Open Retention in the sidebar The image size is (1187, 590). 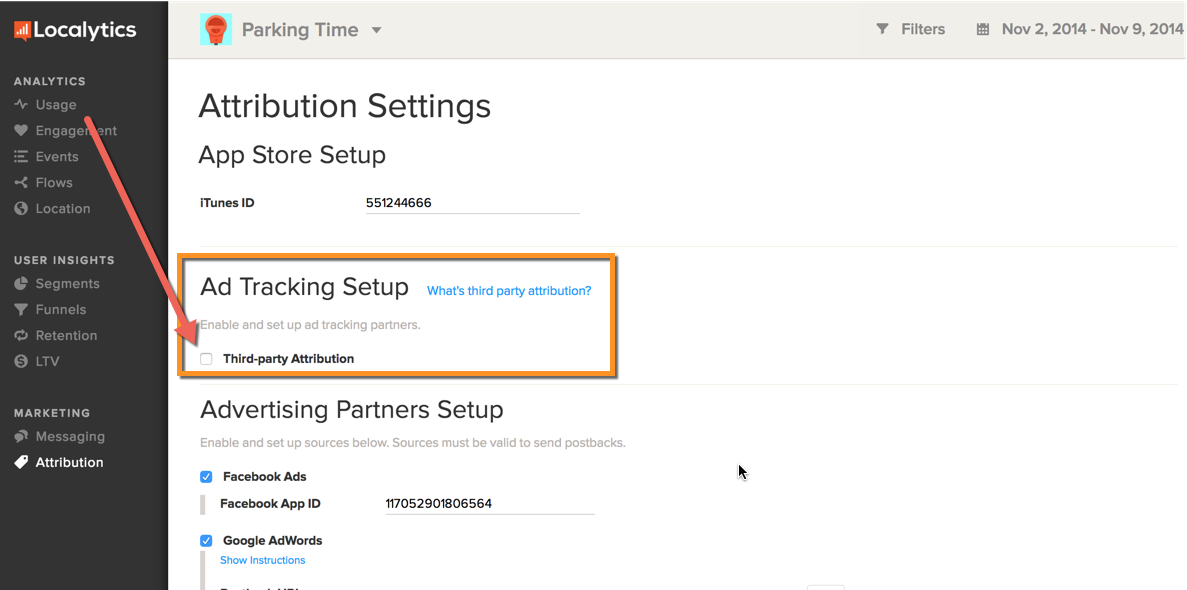pyautogui.click(x=66, y=336)
